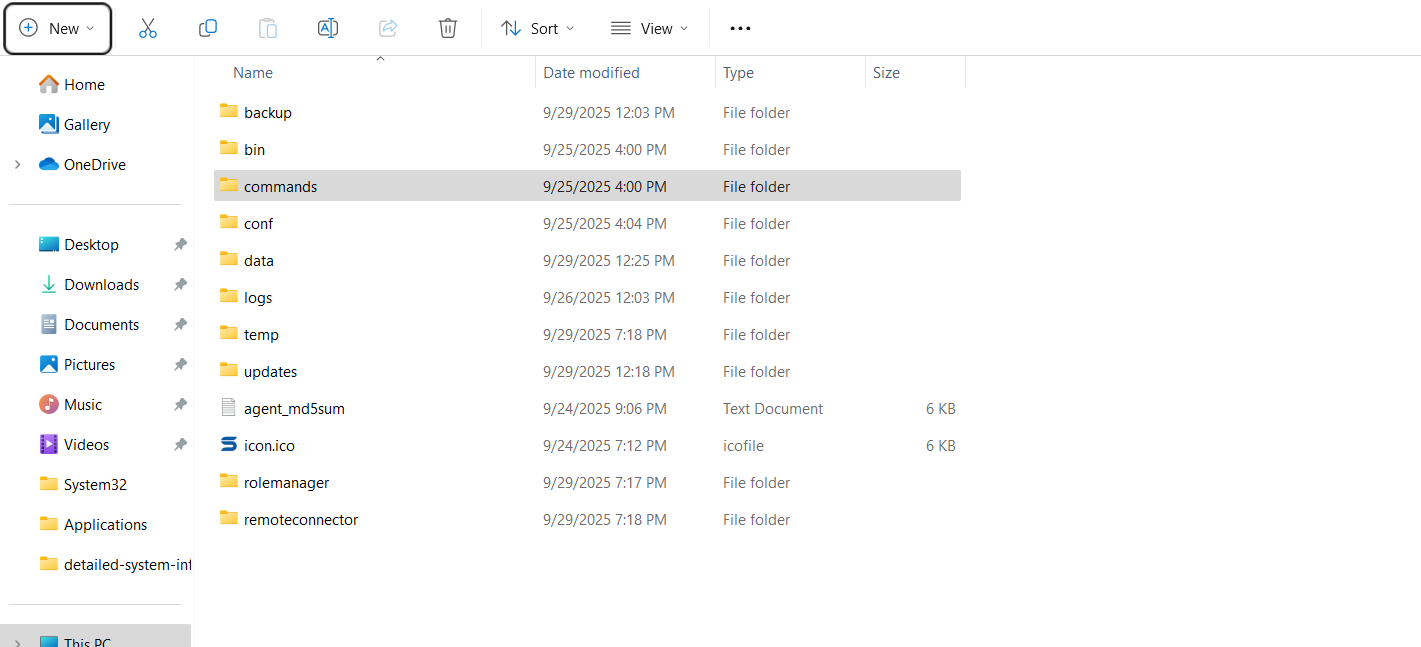
Task: Open the Sort dropdown menu
Action: [538, 28]
